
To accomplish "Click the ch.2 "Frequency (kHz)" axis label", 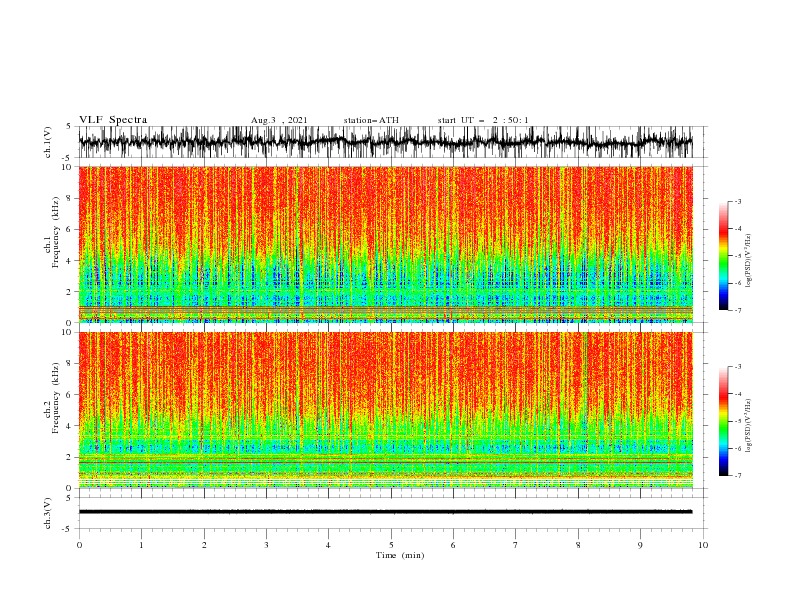I will pyautogui.click(x=56, y=398).
